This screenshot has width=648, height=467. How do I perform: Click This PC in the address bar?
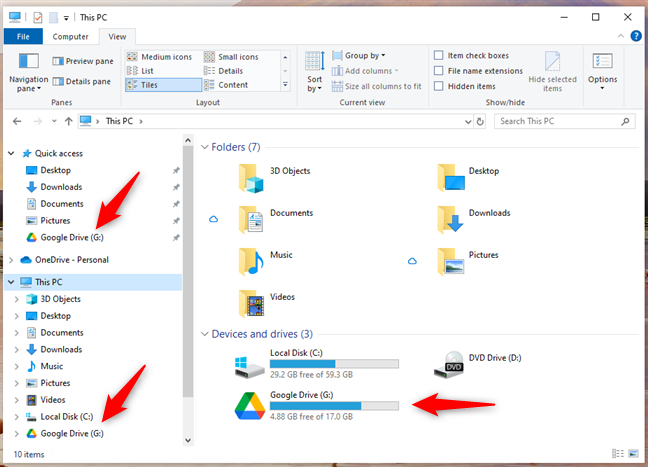click(x=119, y=121)
